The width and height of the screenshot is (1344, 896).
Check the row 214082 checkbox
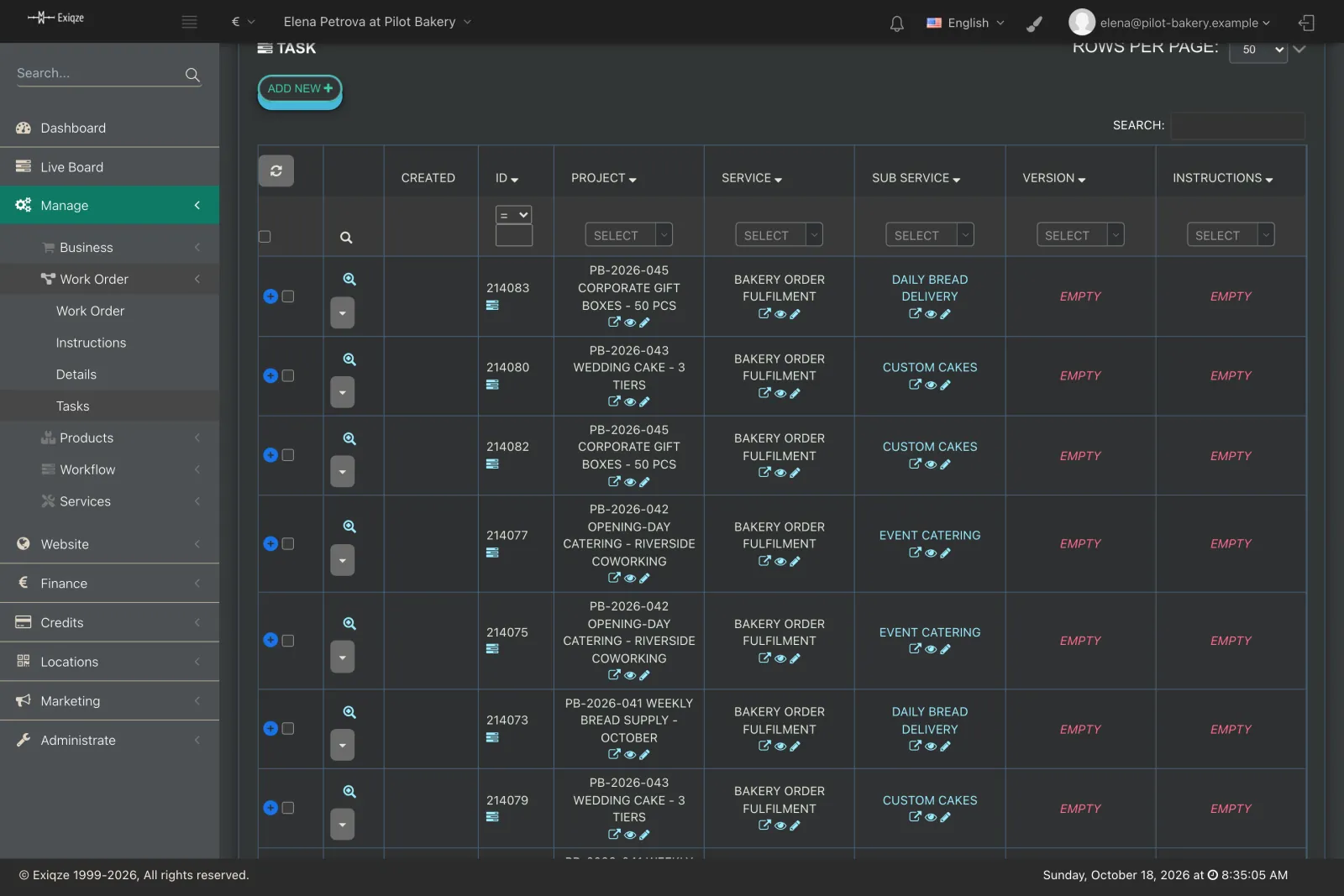[288, 455]
